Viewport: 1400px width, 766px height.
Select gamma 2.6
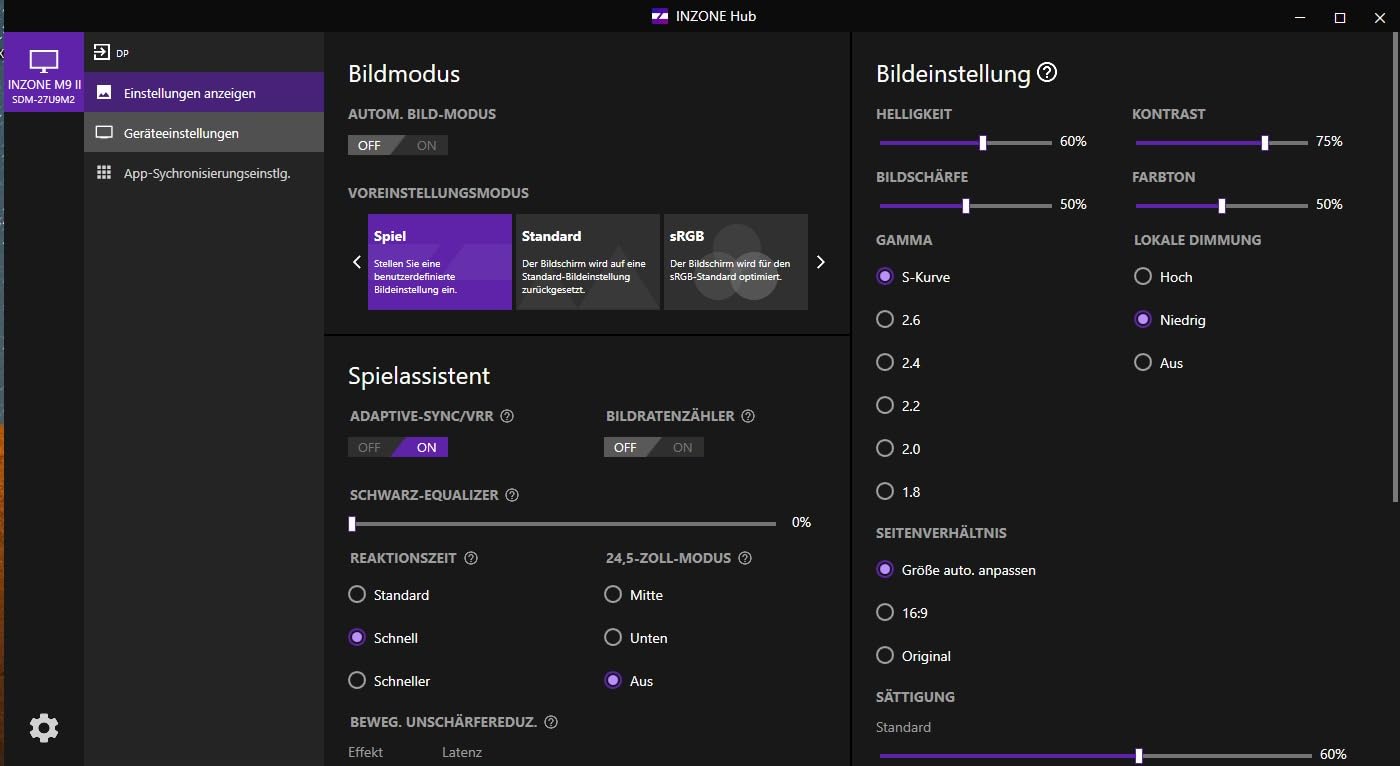[898, 320]
